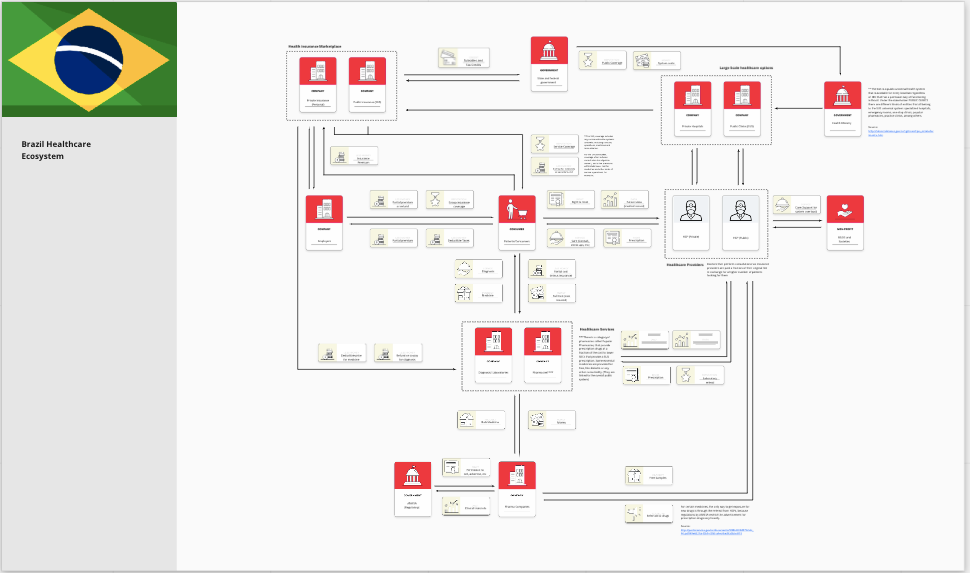Select the Money tag beside Bulk Medicine
The width and height of the screenshot is (970, 573).
click(x=552, y=420)
